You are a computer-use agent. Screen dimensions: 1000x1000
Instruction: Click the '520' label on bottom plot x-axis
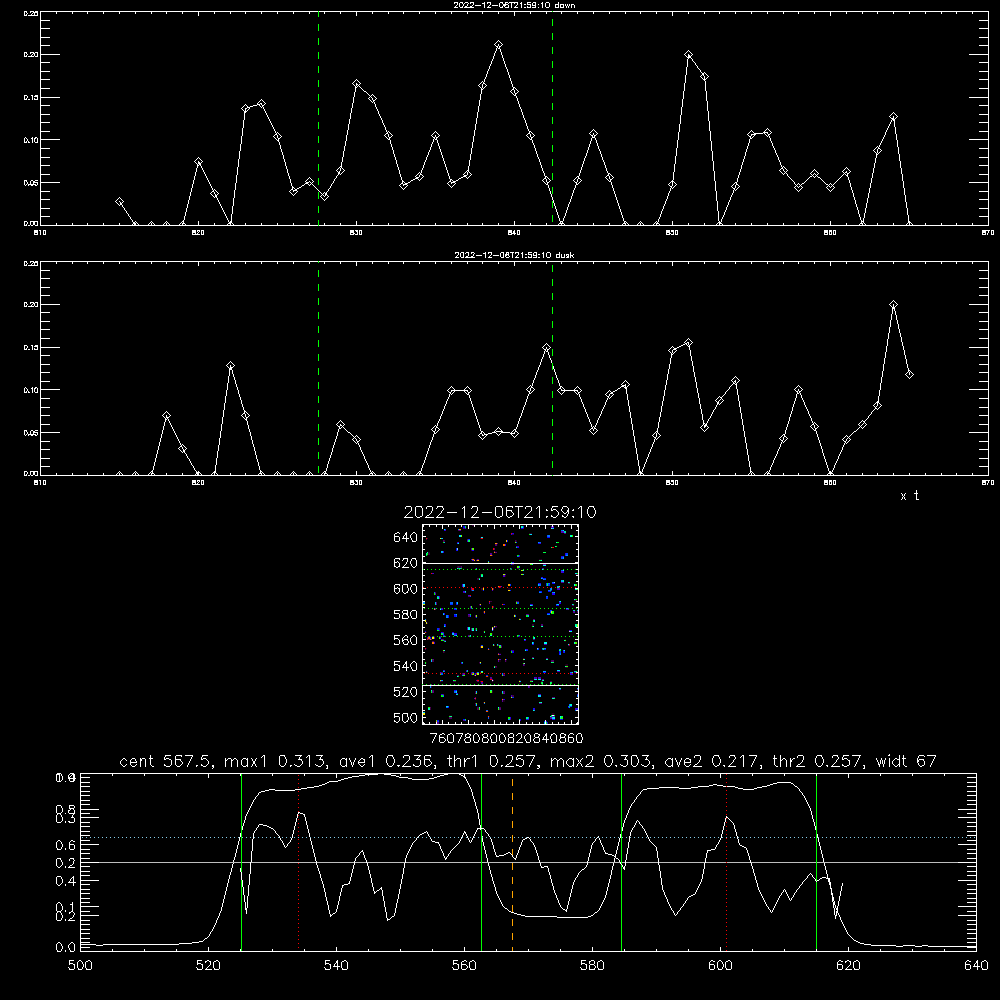coord(209,966)
